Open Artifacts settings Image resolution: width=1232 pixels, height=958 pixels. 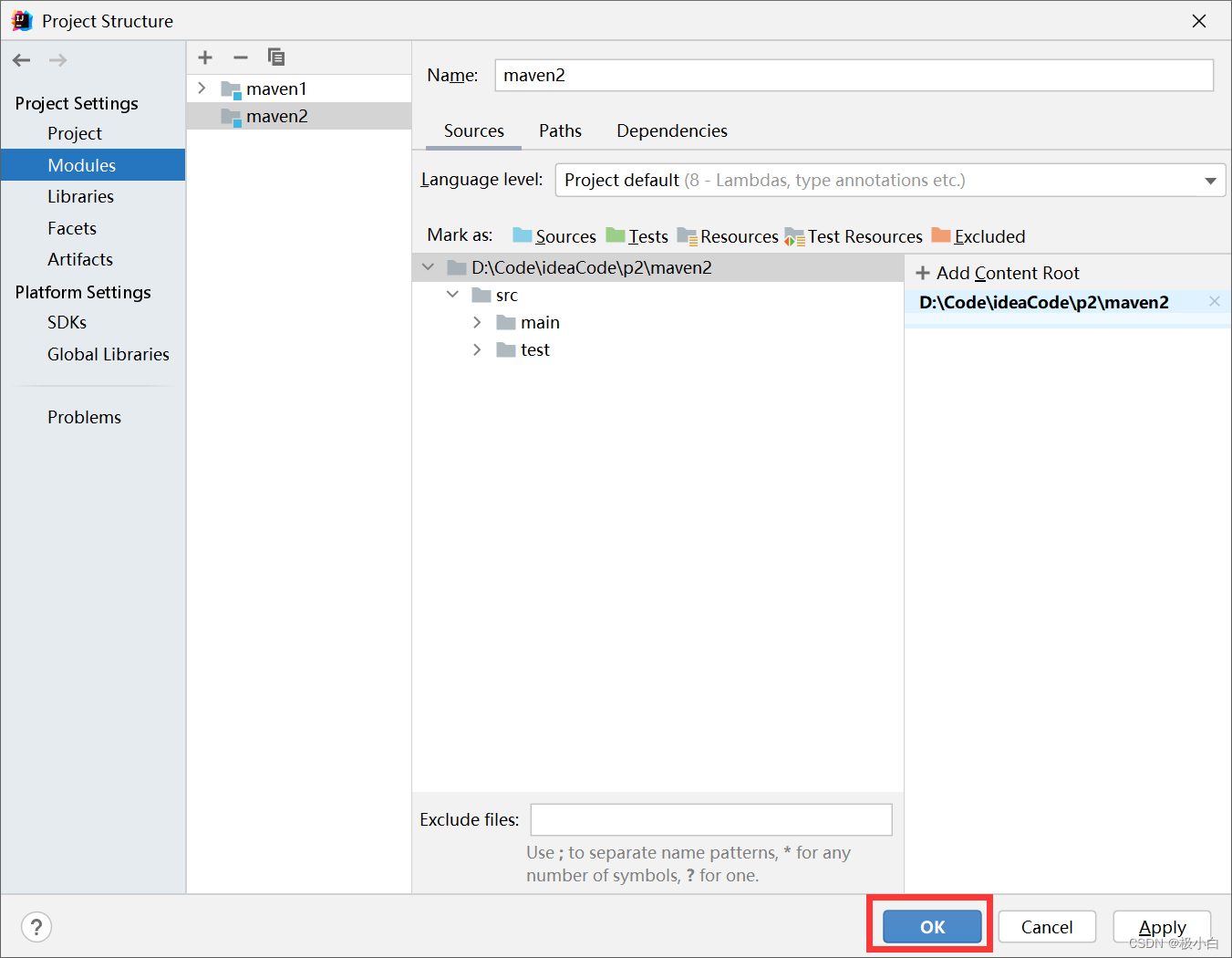80,260
